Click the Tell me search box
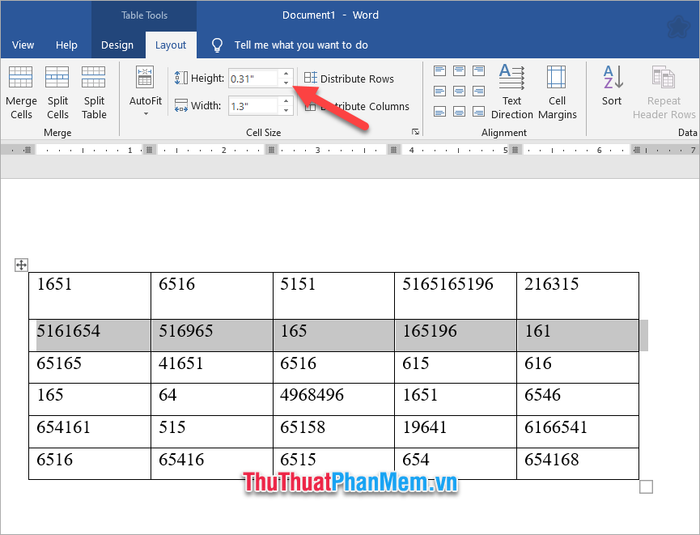 click(300, 45)
